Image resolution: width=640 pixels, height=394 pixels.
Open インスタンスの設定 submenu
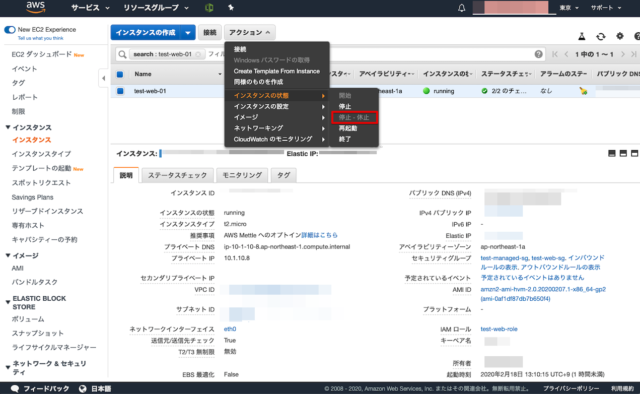(277, 106)
